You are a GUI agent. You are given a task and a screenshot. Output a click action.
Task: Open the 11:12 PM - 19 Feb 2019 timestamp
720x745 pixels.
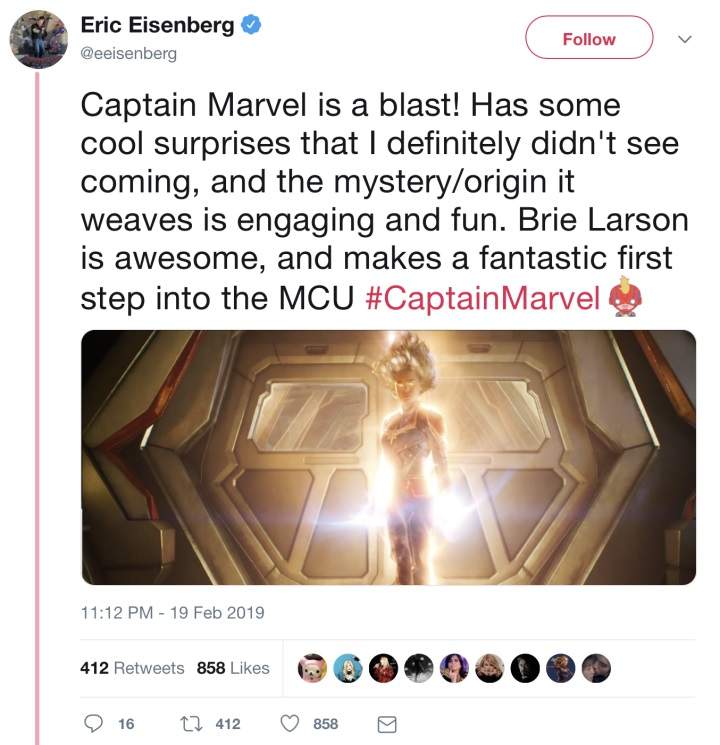pyautogui.click(x=173, y=611)
